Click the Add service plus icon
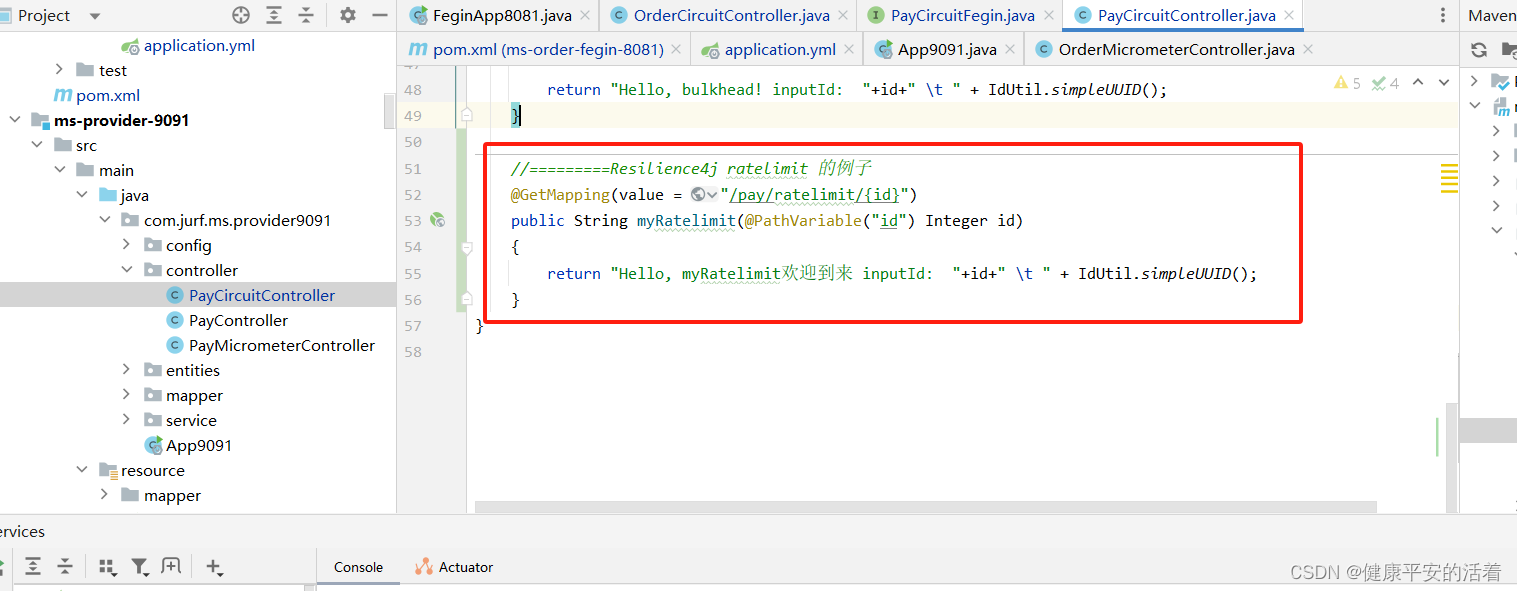This screenshot has width=1517, height=591. coord(214,566)
